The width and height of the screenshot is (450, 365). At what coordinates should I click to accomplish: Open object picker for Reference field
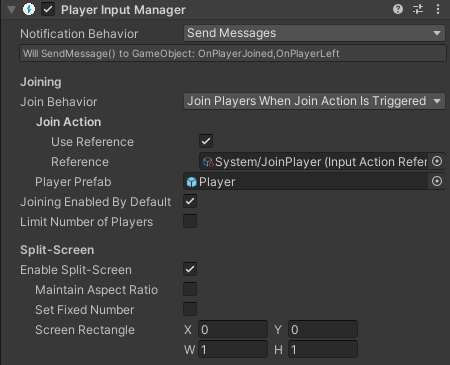coord(437,161)
